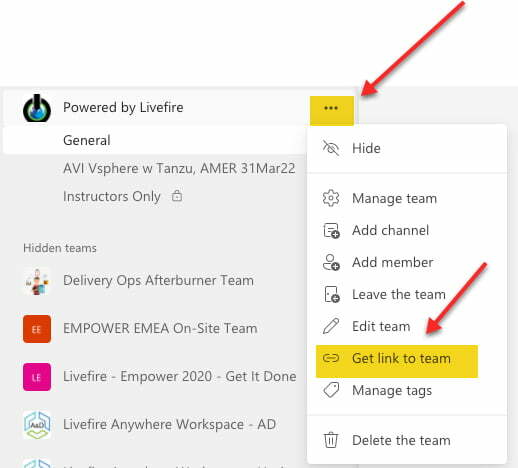Image resolution: width=518 pixels, height=468 pixels.
Task: Open EMPOWER EMEA On-Site Team
Action: click(160, 328)
